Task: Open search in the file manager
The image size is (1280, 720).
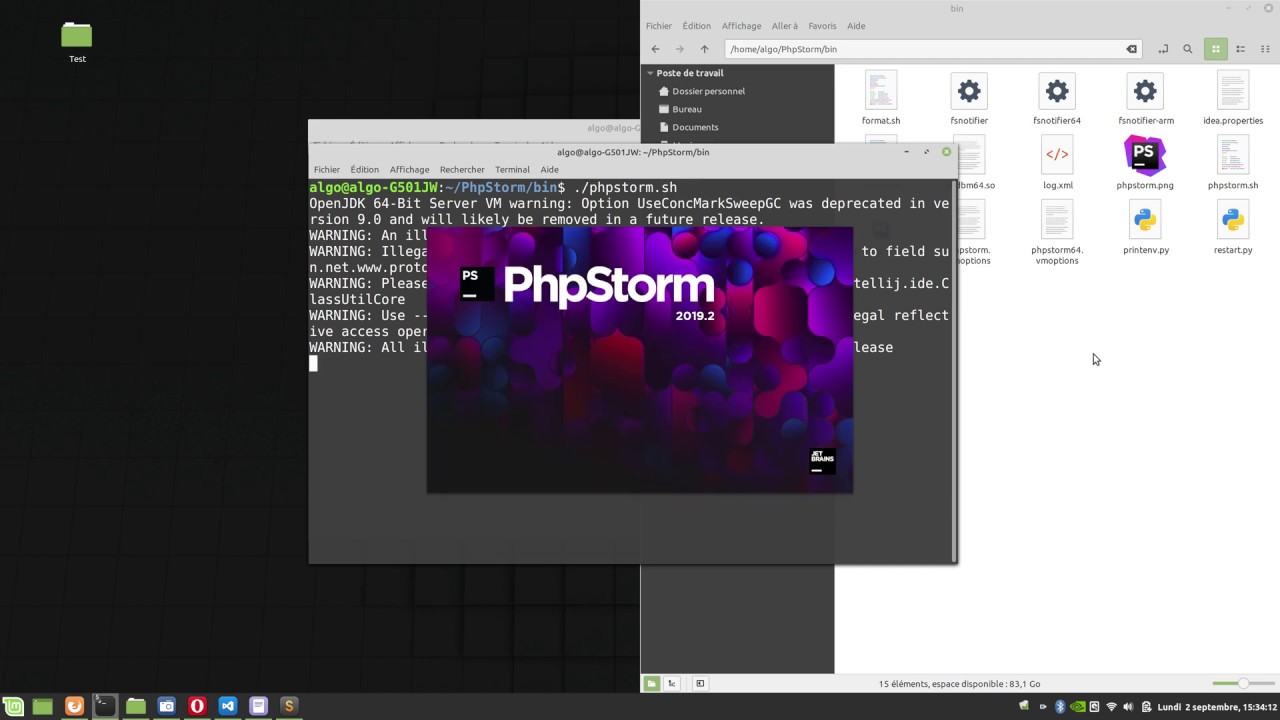Action: pyautogui.click(x=1188, y=49)
